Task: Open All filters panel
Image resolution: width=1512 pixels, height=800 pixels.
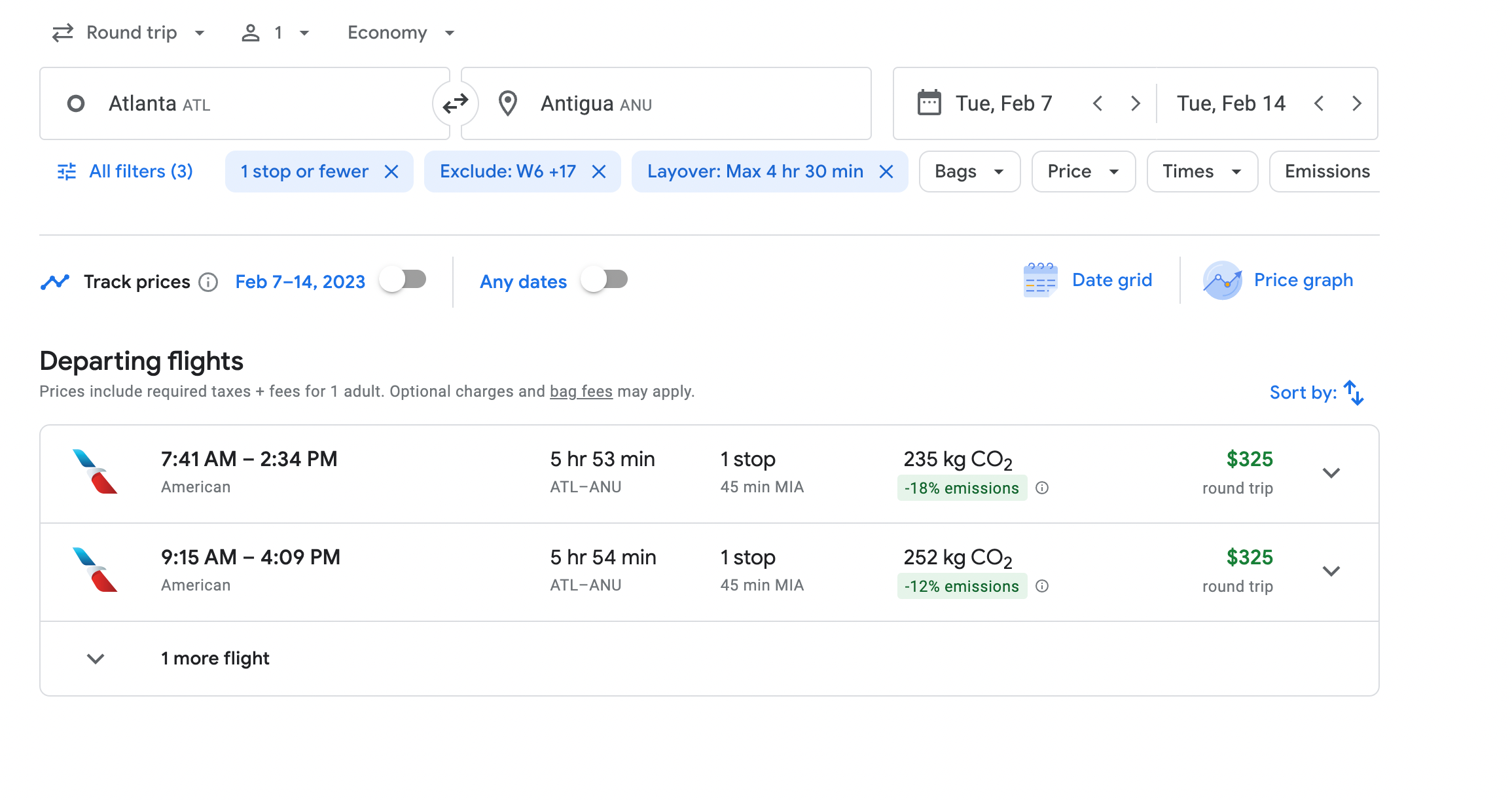Action: coord(125,172)
